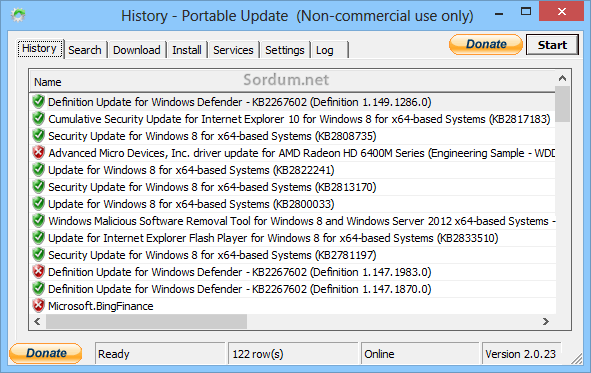
Task: Open the Download tab
Action: pyautogui.click(x=137, y=50)
